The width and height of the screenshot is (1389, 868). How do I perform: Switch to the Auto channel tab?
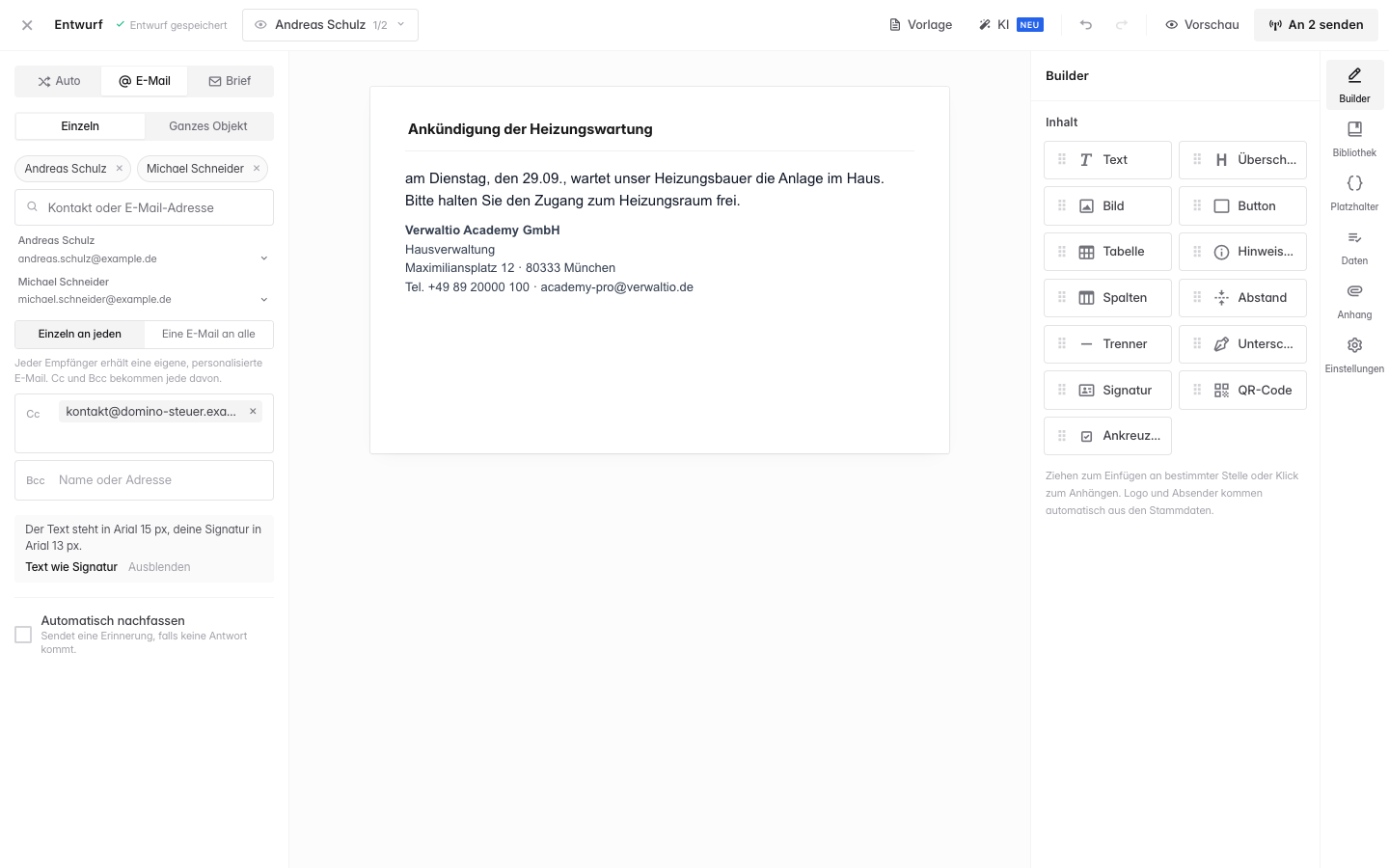(x=58, y=81)
